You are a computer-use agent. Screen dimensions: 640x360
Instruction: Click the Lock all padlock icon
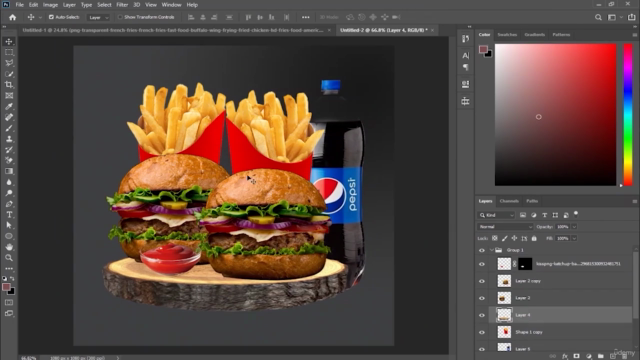pyautogui.click(x=534, y=238)
